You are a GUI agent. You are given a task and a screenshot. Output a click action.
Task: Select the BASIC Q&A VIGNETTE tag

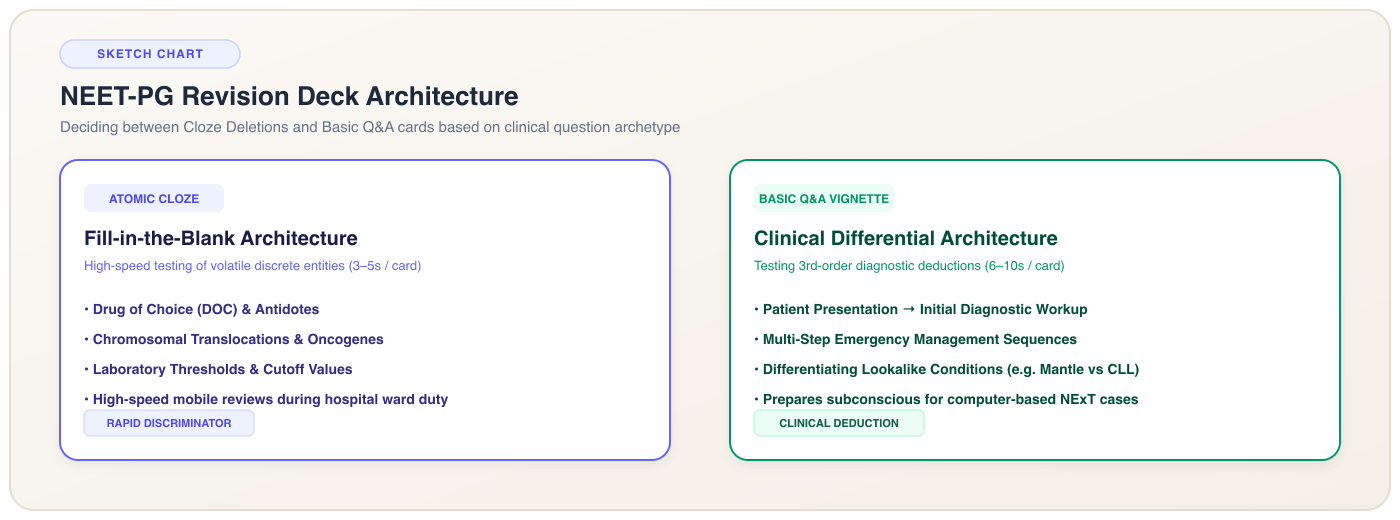coord(824,198)
